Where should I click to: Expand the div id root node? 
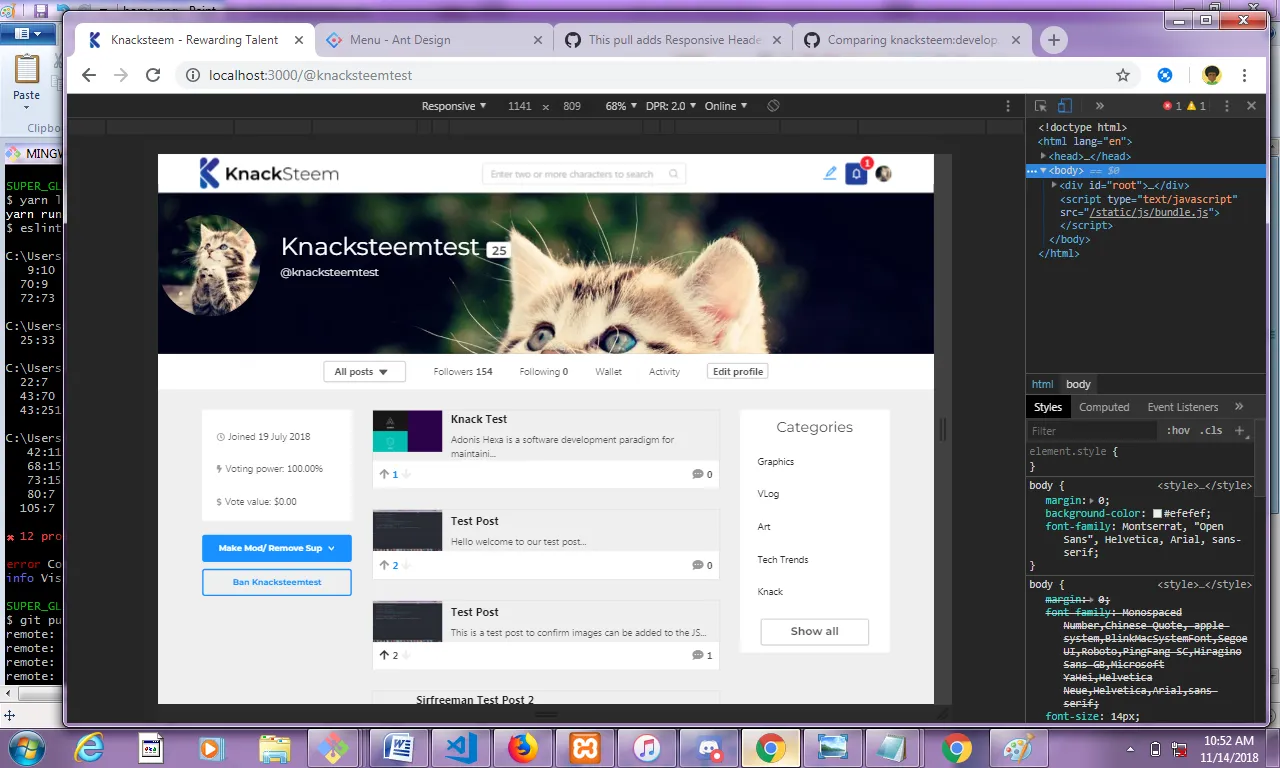[1054, 185]
